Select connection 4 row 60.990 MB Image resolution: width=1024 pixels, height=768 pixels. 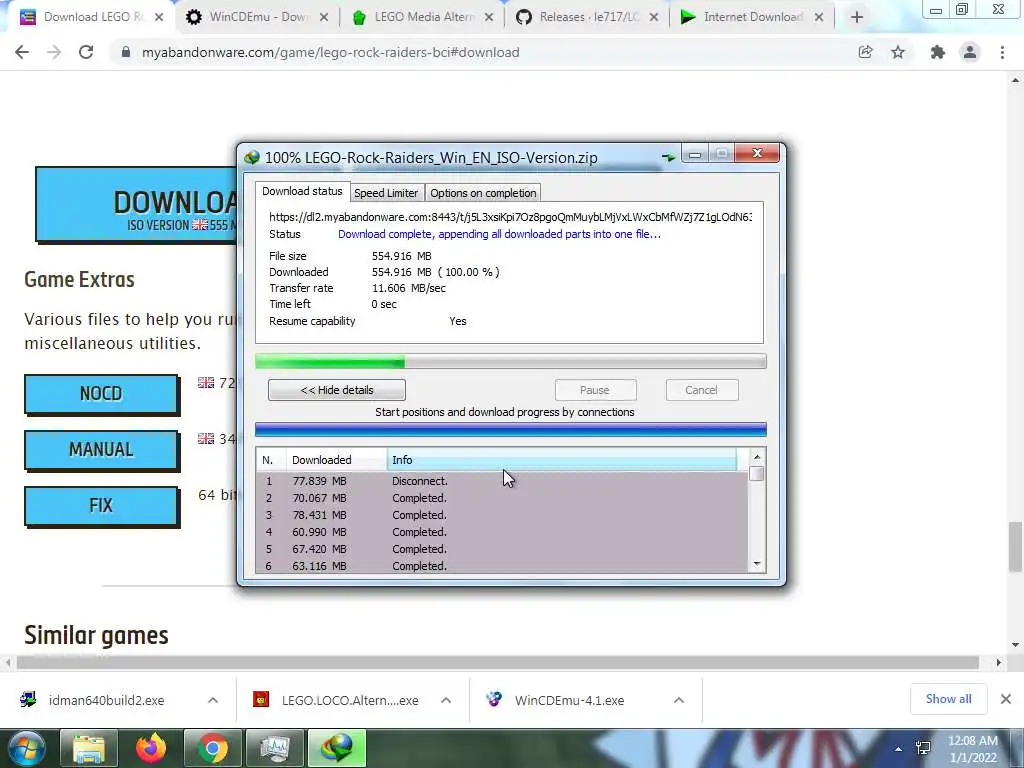[502, 532]
